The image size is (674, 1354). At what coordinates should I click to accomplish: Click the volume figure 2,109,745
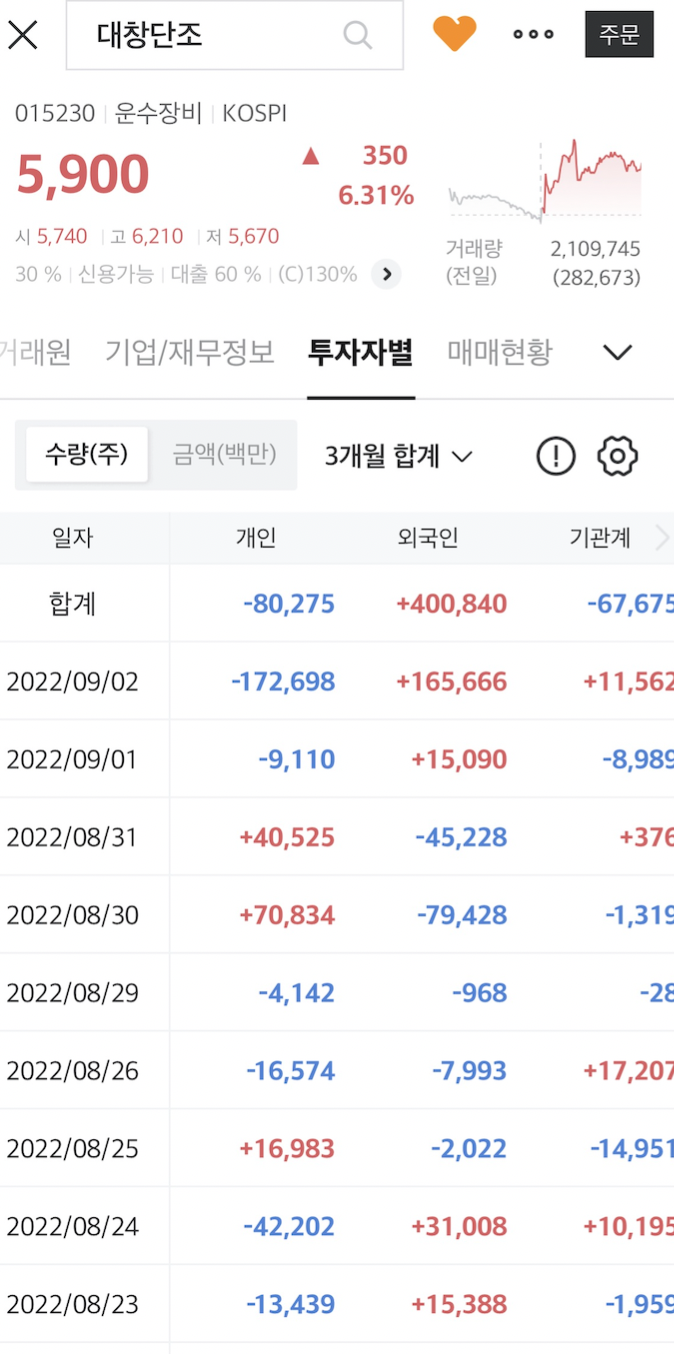(x=596, y=249)
